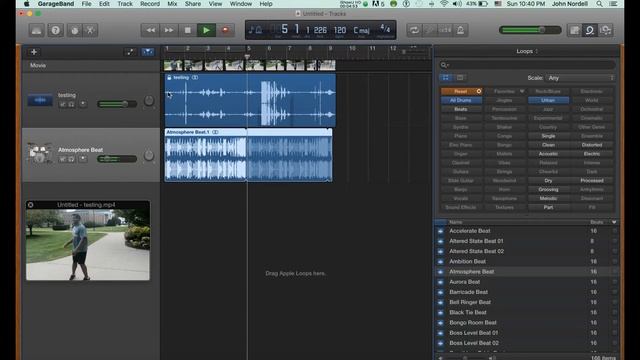Select the Beats filter button
Image resolution: width=640 pixels, height=360 pixels.
(461, 109)
